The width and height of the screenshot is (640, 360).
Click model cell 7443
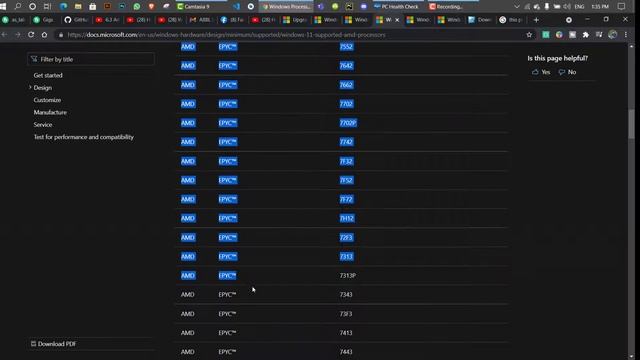click(346, 351)
